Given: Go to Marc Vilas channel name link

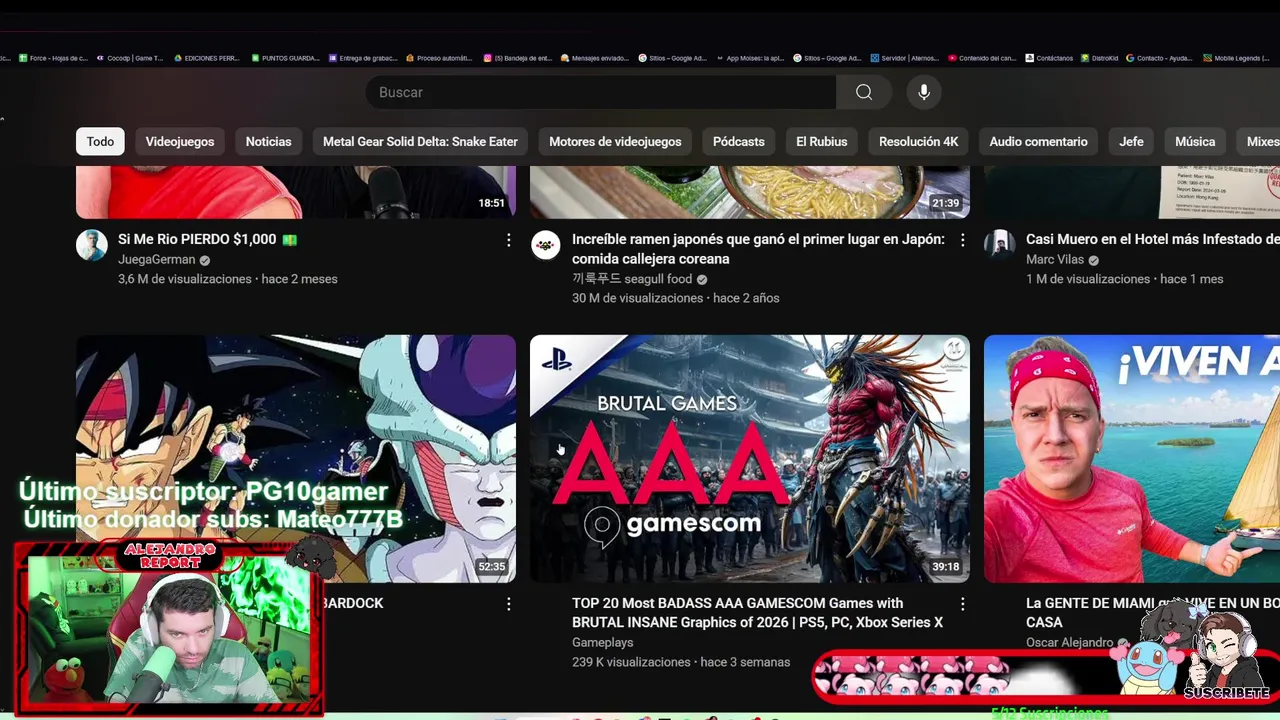Looking at the screenshot, I should click(1055, 260).
